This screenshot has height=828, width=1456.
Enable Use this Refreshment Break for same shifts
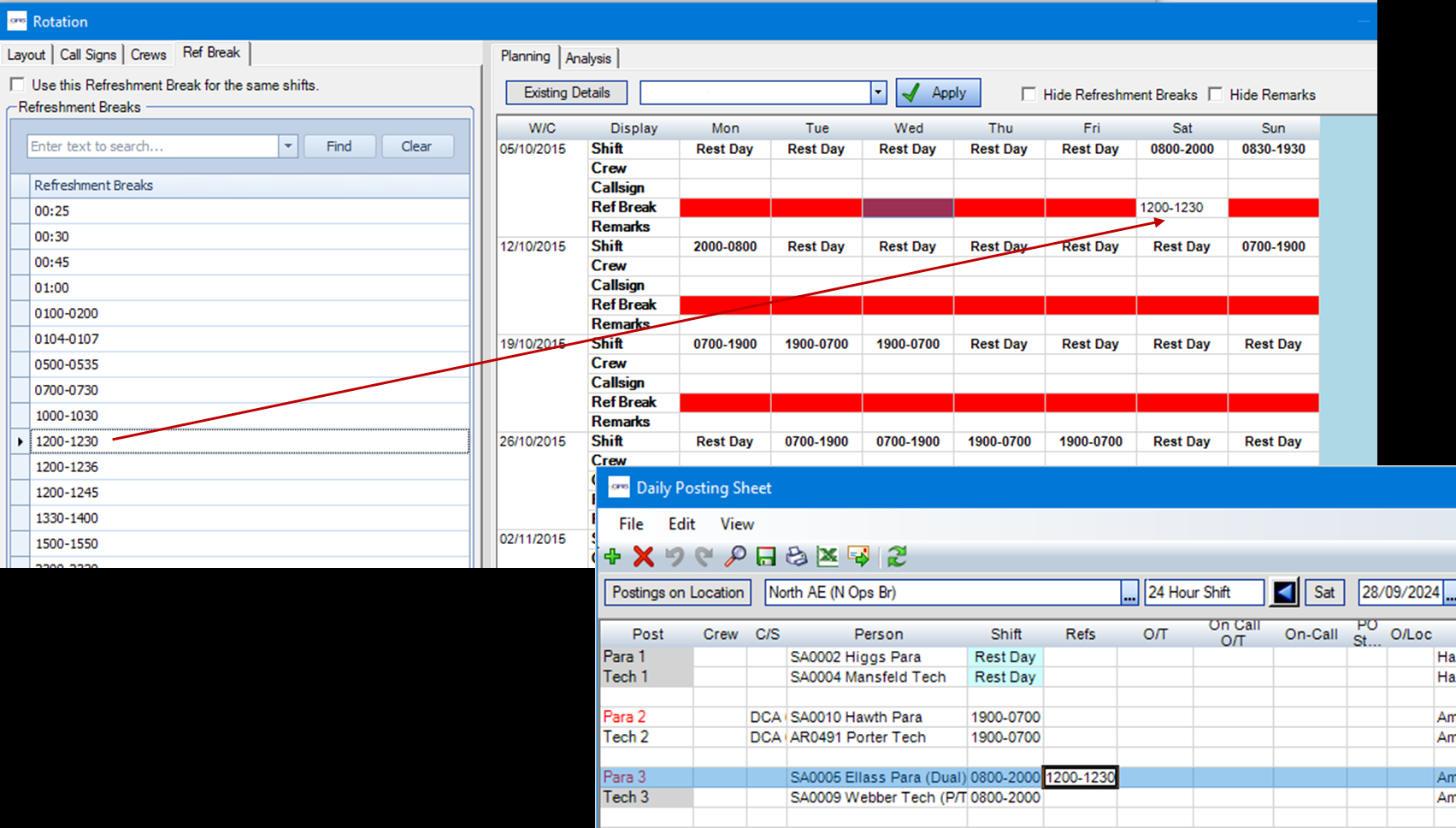coord(17,85)
